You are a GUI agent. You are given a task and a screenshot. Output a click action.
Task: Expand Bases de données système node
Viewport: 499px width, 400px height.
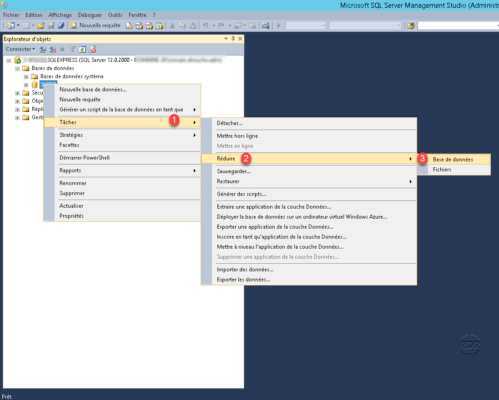(26, 77)
